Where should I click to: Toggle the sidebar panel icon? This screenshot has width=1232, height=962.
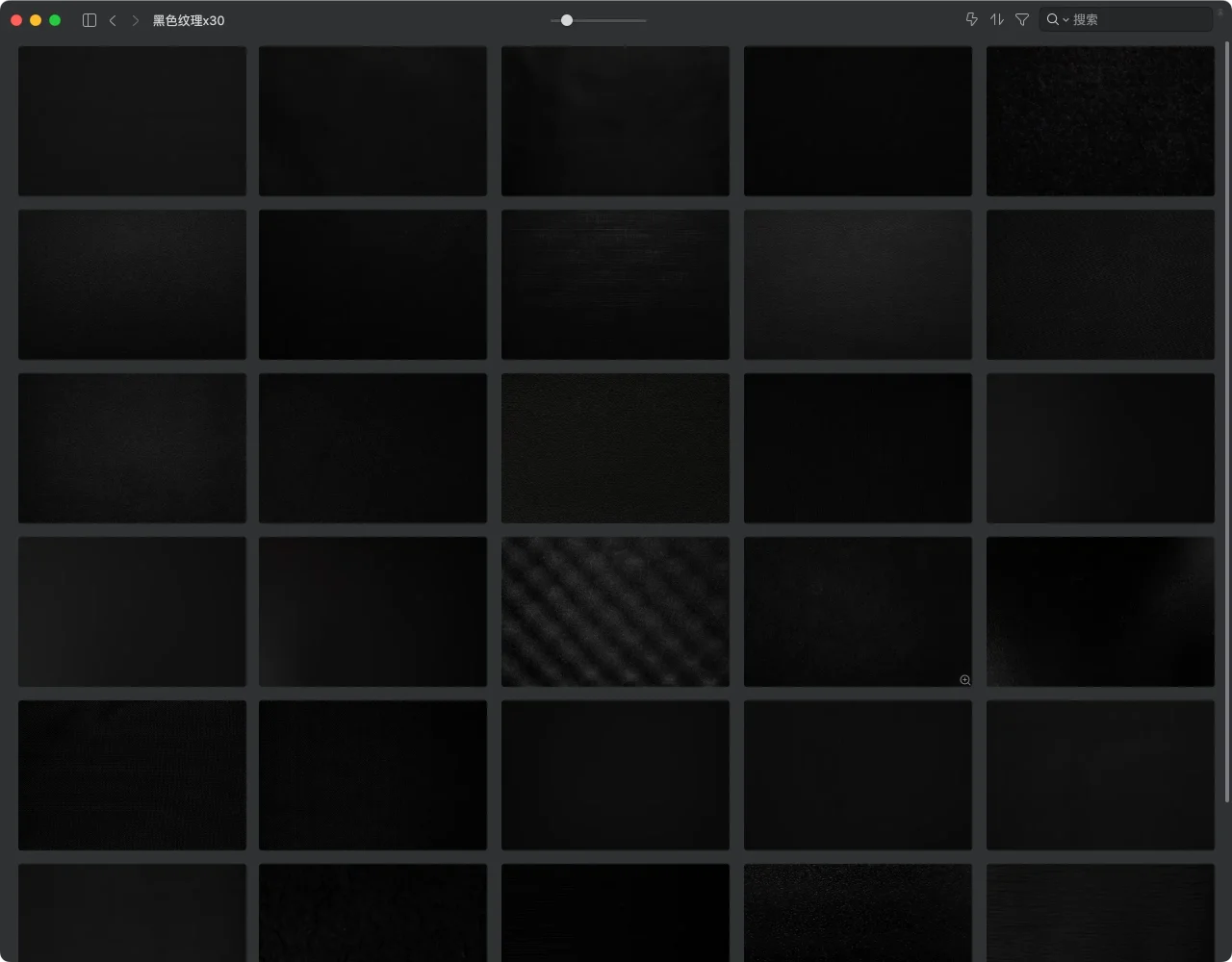[x=90, y=20]
